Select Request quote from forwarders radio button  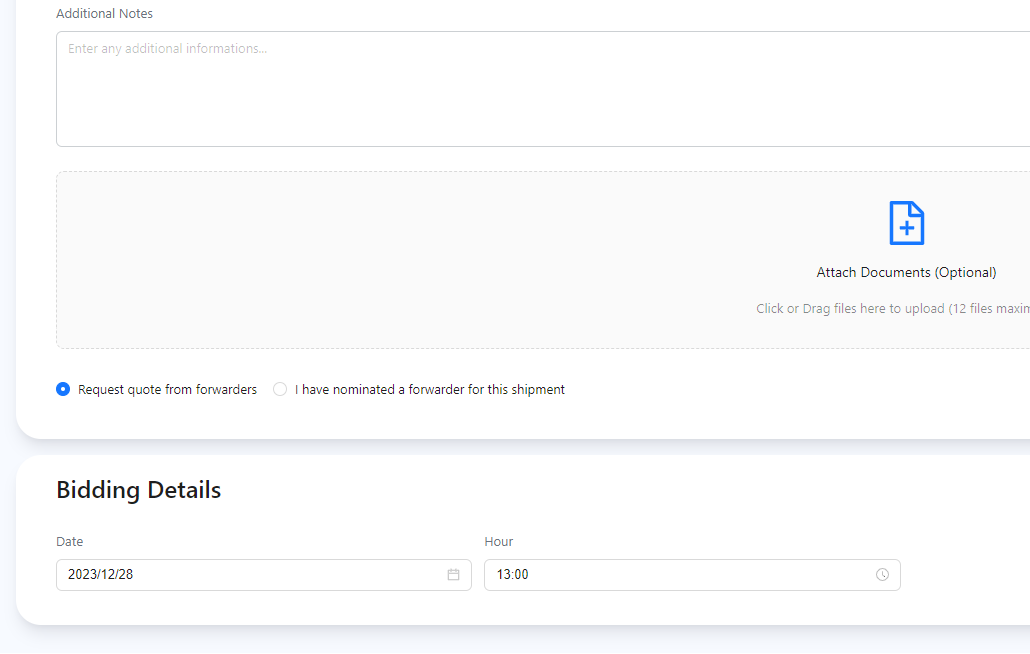pos(63,389)
